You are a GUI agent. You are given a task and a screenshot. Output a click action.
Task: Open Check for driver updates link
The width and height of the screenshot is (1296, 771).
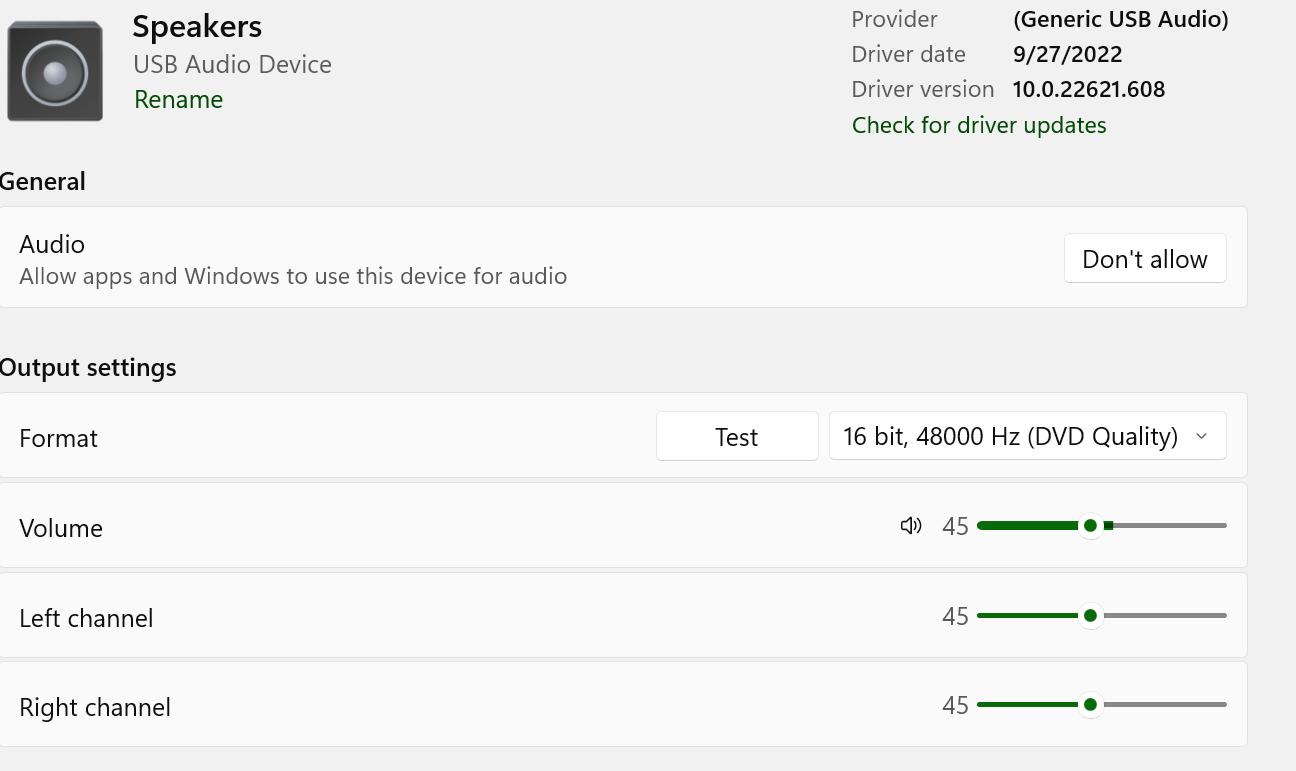(x=978, y=125)
